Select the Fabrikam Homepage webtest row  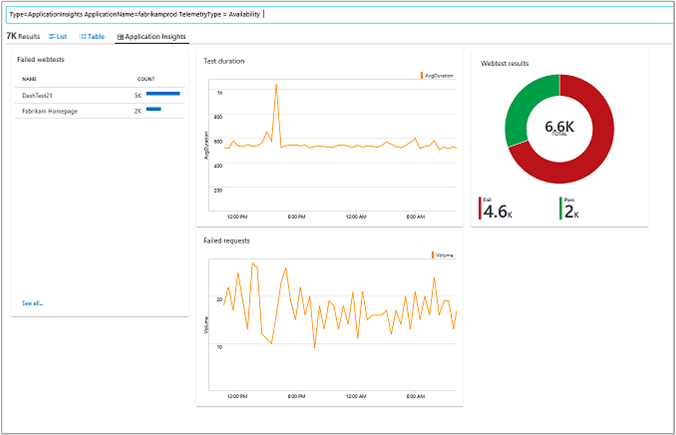click(x=100, y=111)
